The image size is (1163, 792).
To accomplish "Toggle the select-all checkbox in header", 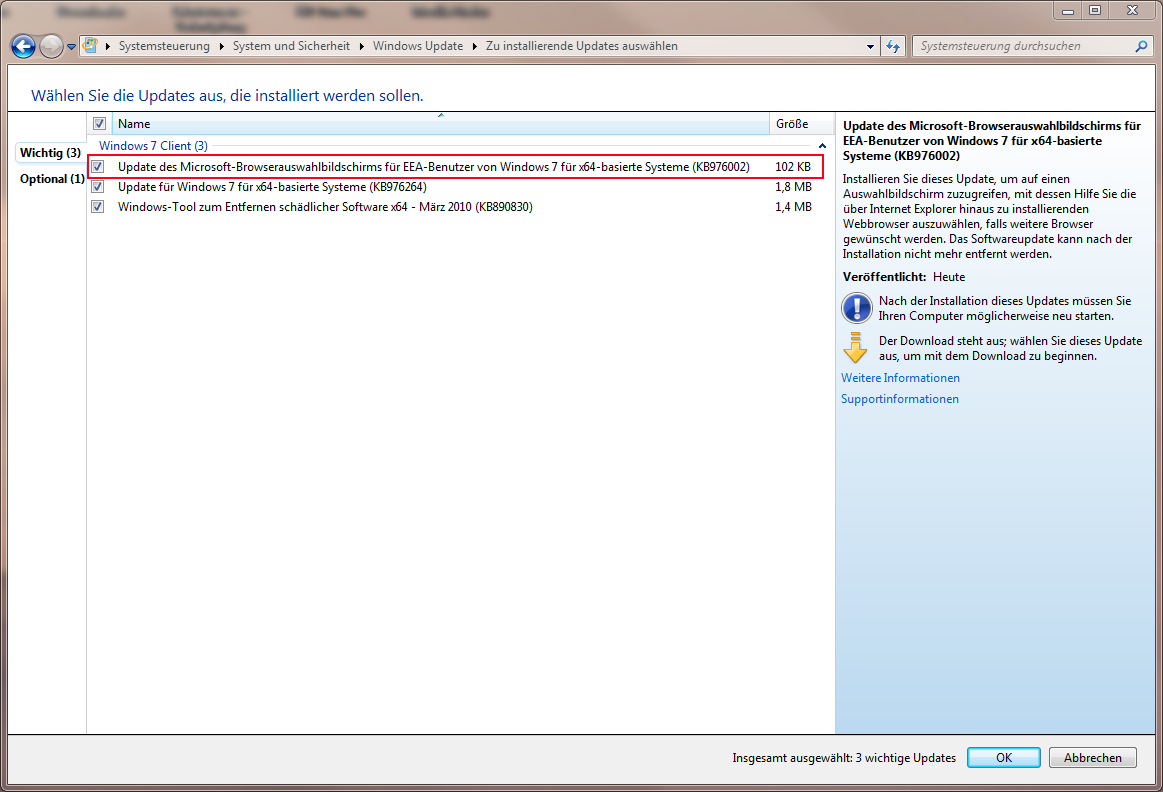I will [99, 124].
